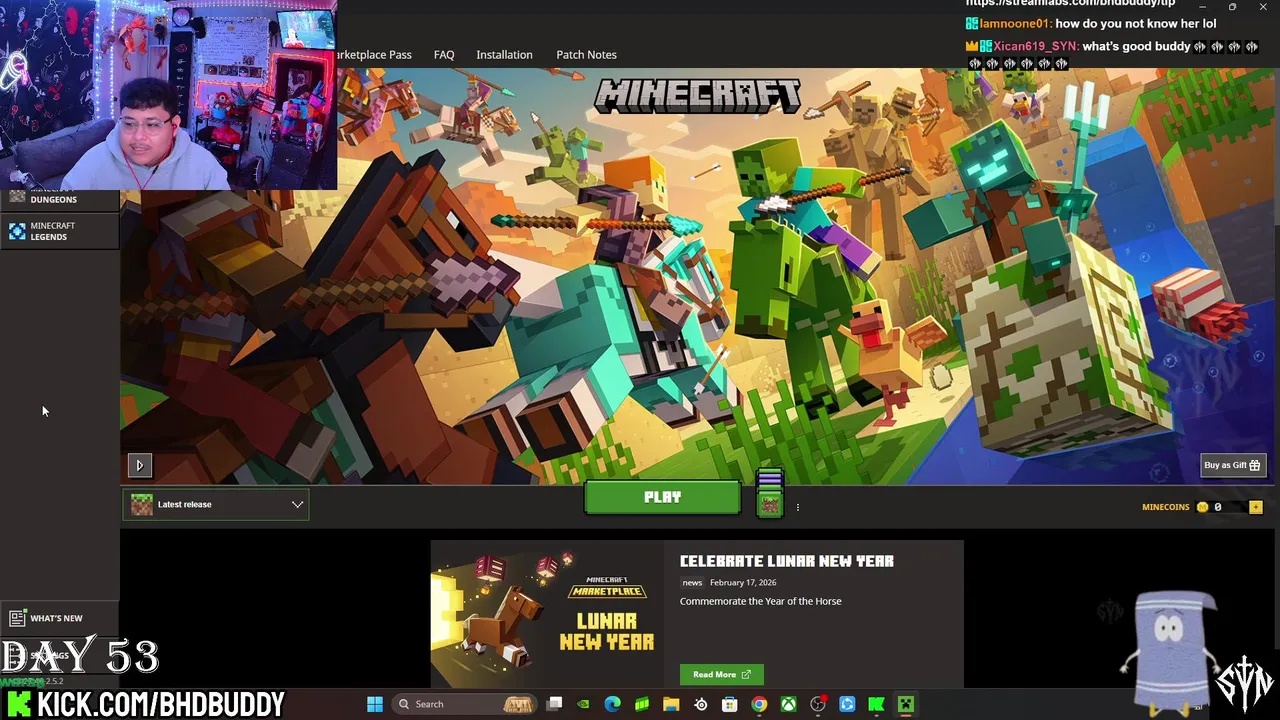Click the Minecraft Legends game icon
Image resolution: width=1280 pixels, height=720 pixels.
pos(17,231)
